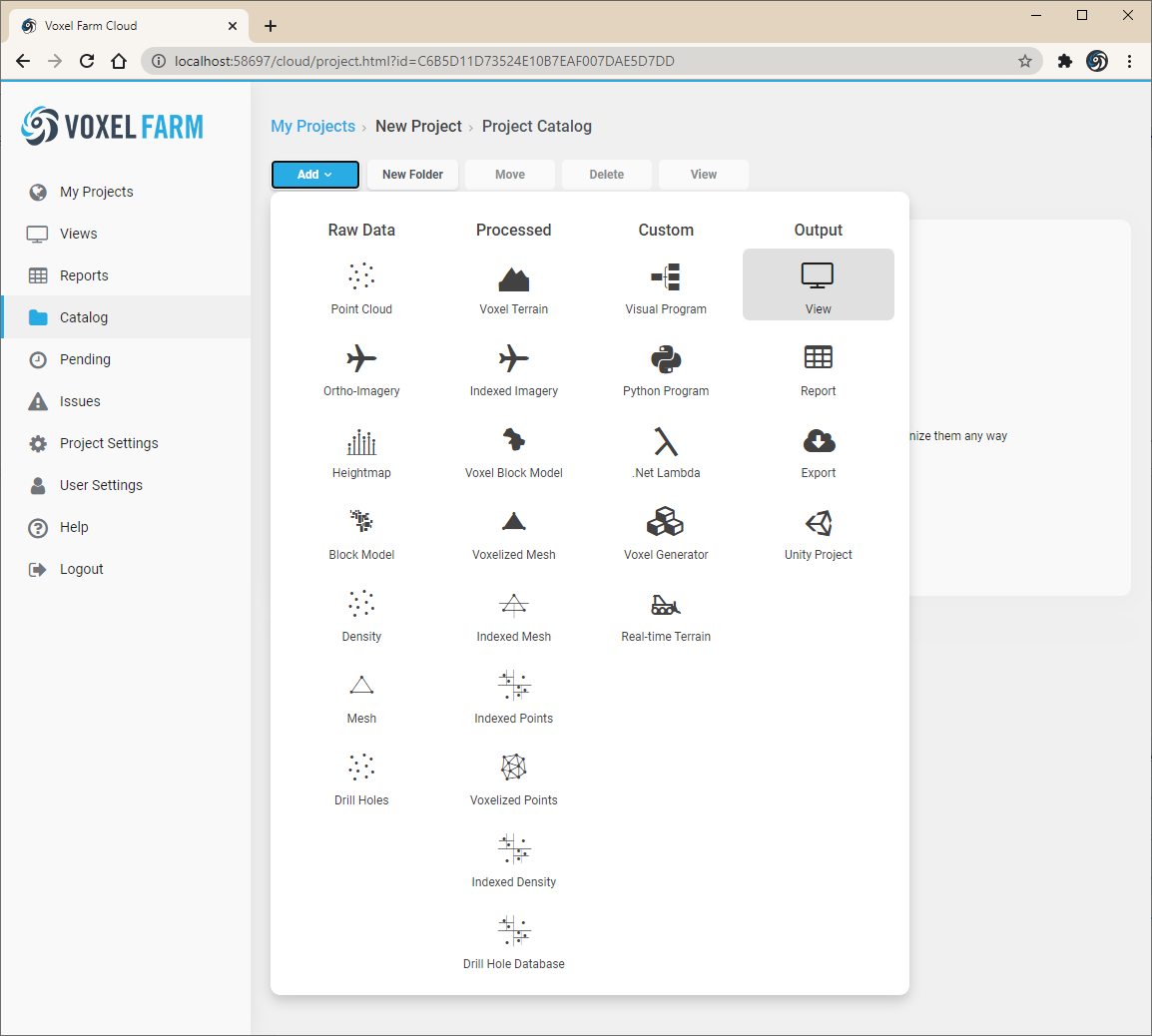Select the Export output option
The image size is (1152, 1036).
coord(818,452)
